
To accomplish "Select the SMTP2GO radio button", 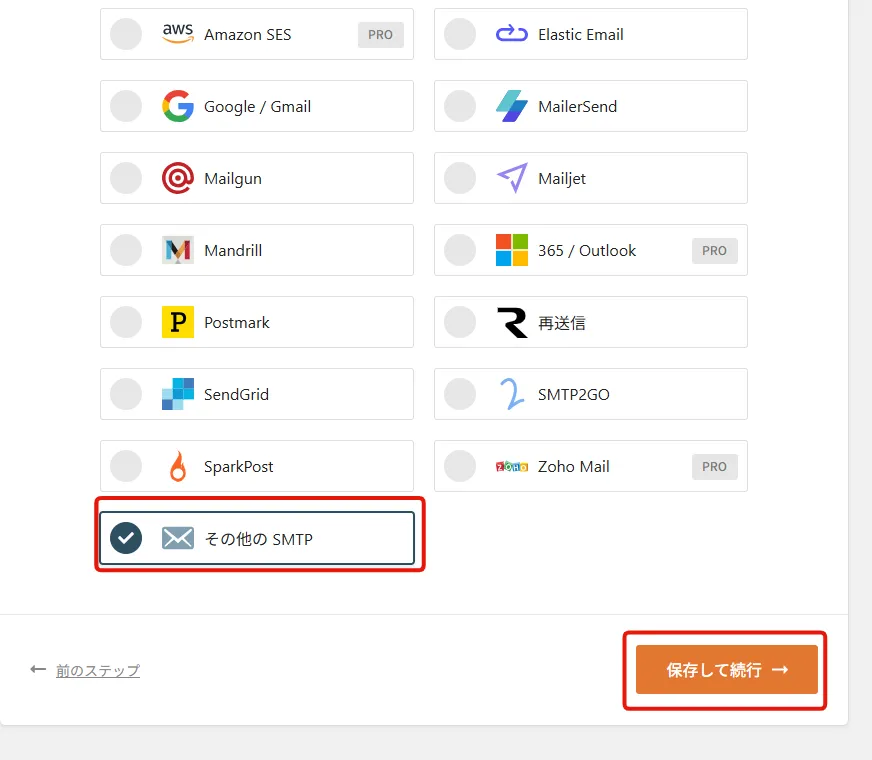I will tap(460, 394).
